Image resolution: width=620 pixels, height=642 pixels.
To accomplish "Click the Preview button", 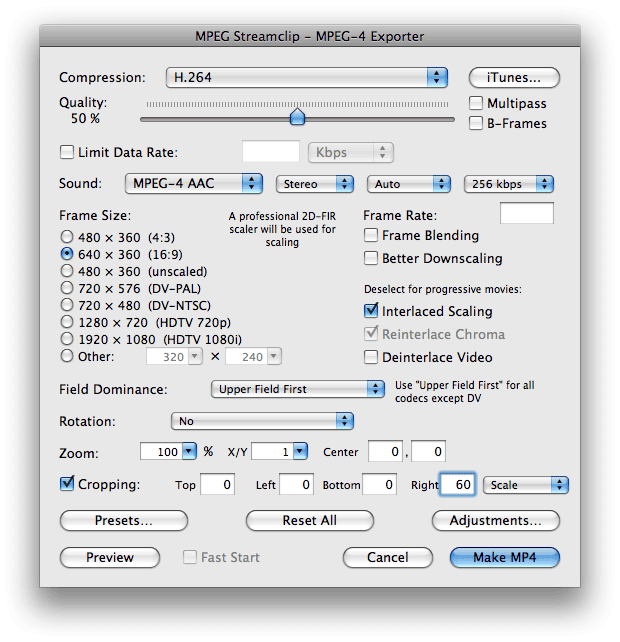I will [x=110, y=557].
